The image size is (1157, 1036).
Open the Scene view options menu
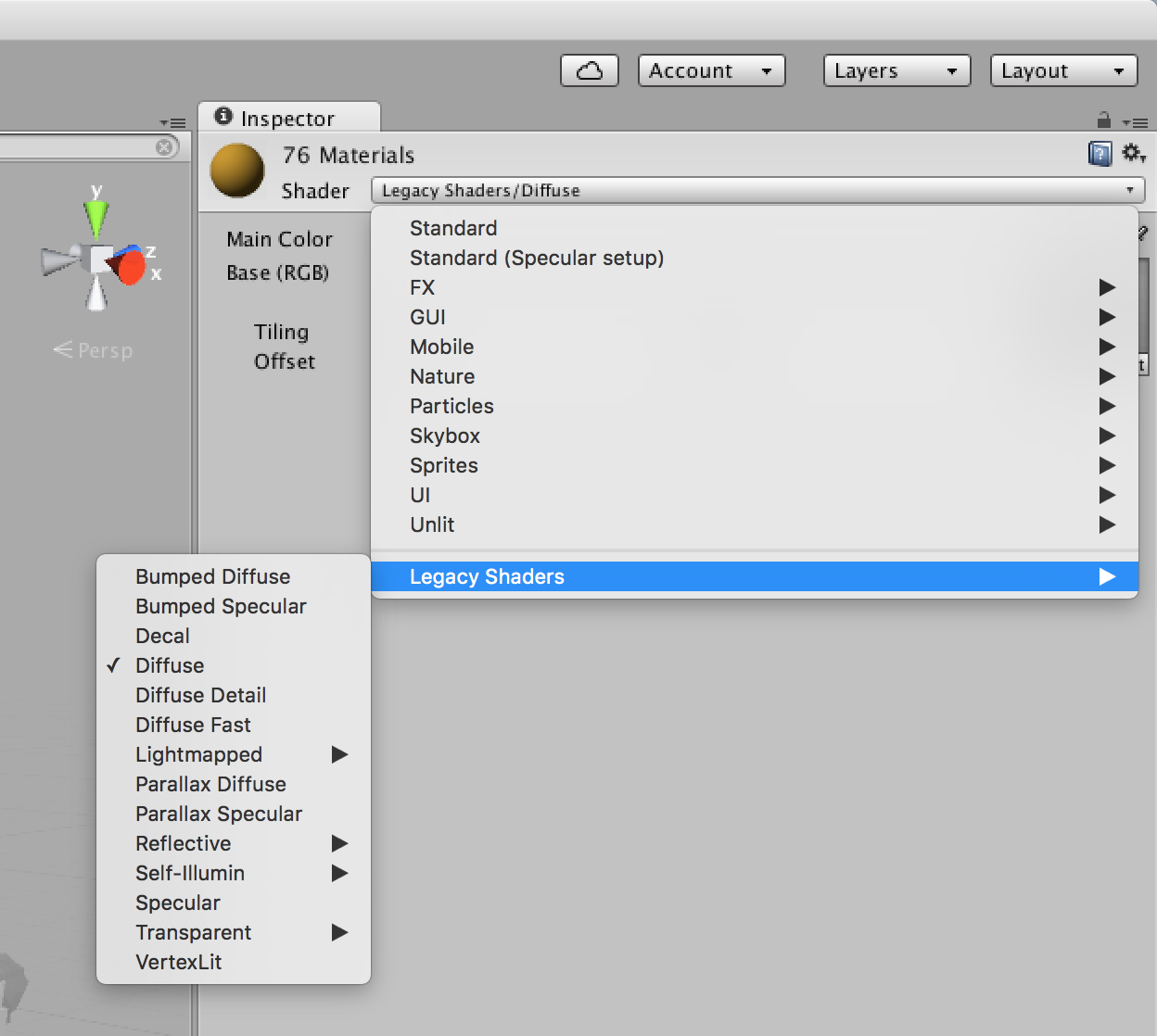[x=172, y=122]
